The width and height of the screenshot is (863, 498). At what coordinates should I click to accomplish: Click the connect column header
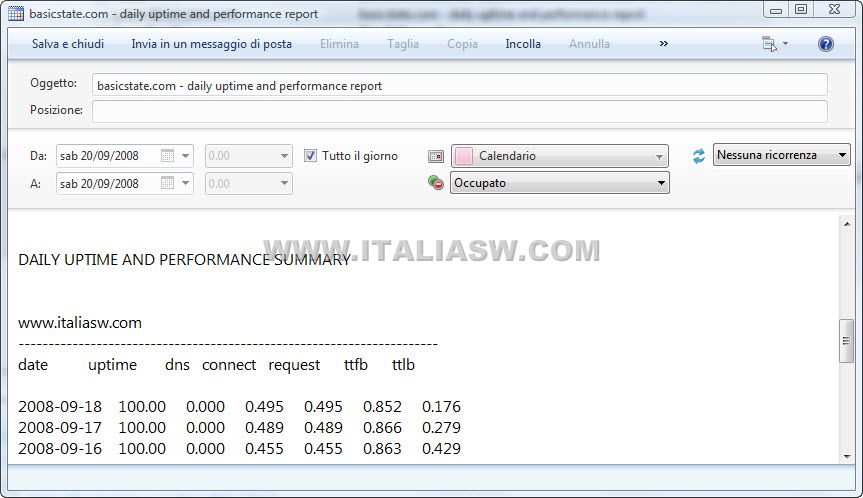pos(229,365)
